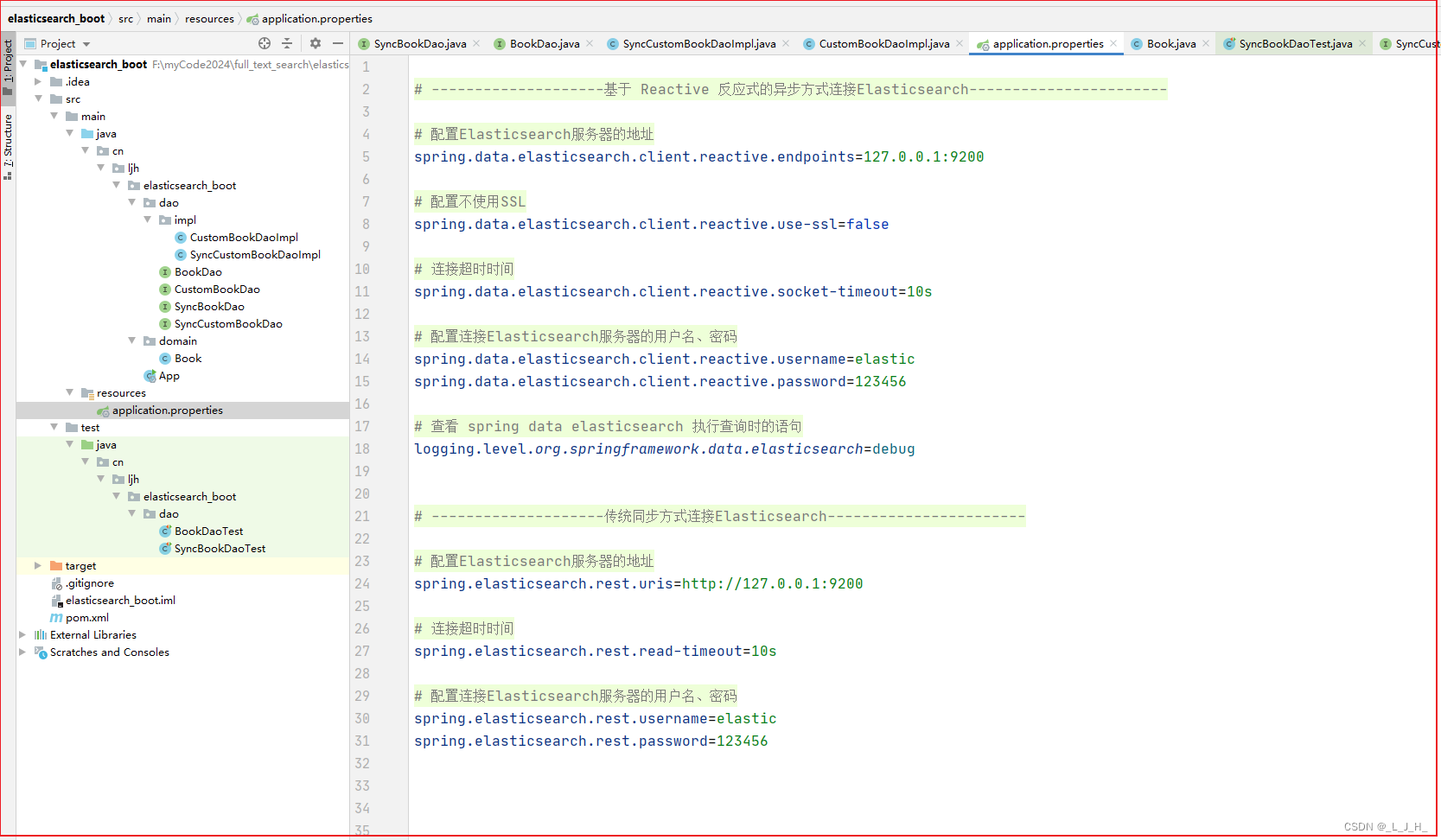
Task: Expand External Libraries node
Action: pos(22,634)
